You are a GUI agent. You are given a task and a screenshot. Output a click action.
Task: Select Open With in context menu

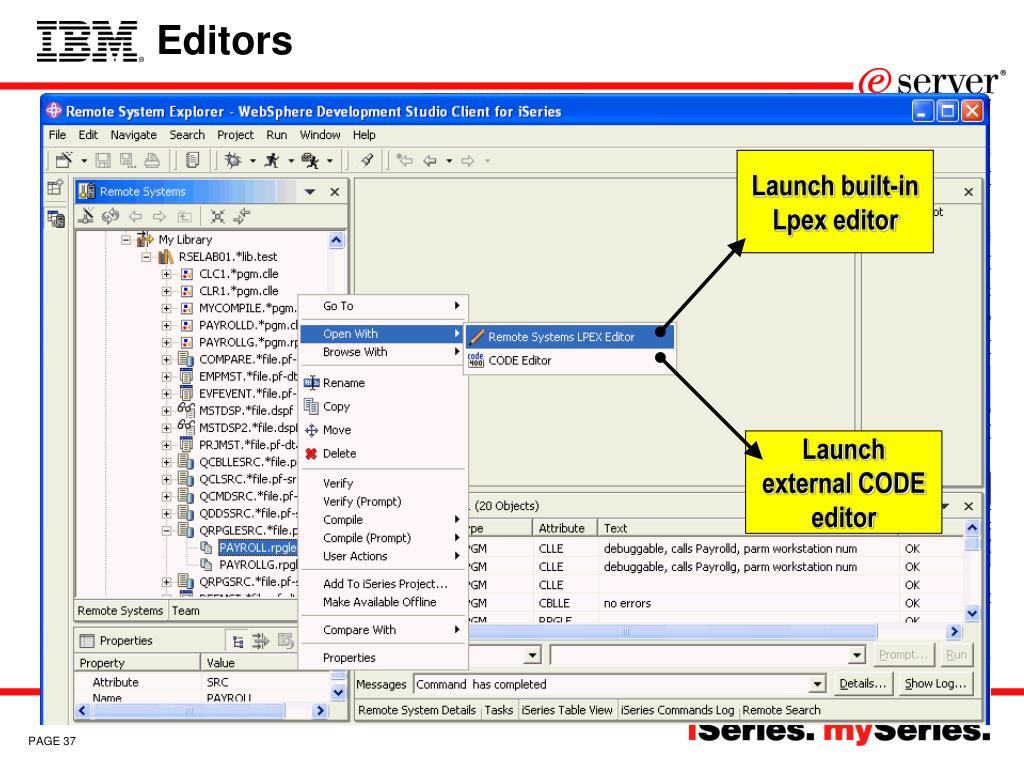point(383,334)
